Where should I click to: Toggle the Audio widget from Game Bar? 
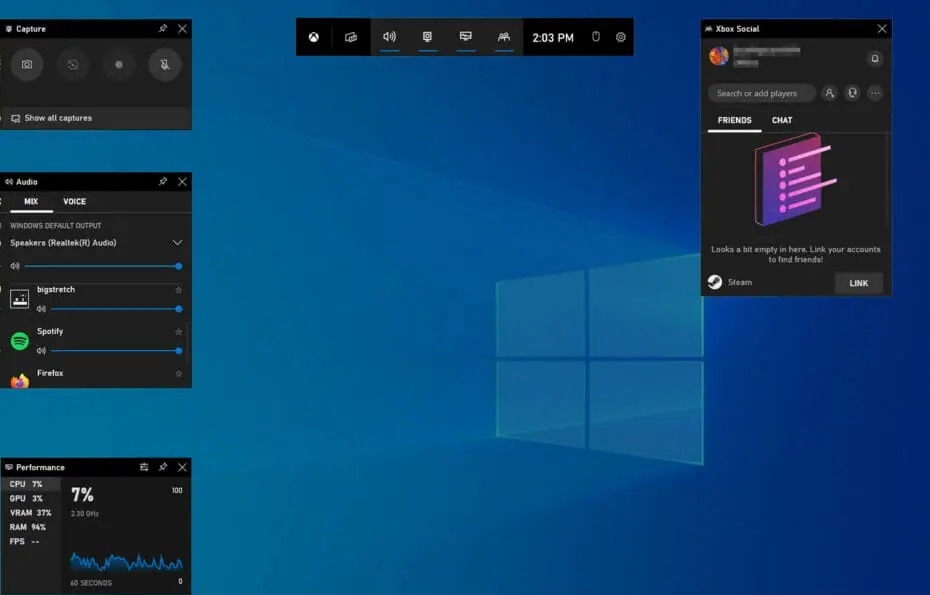[x=389, y=37]
